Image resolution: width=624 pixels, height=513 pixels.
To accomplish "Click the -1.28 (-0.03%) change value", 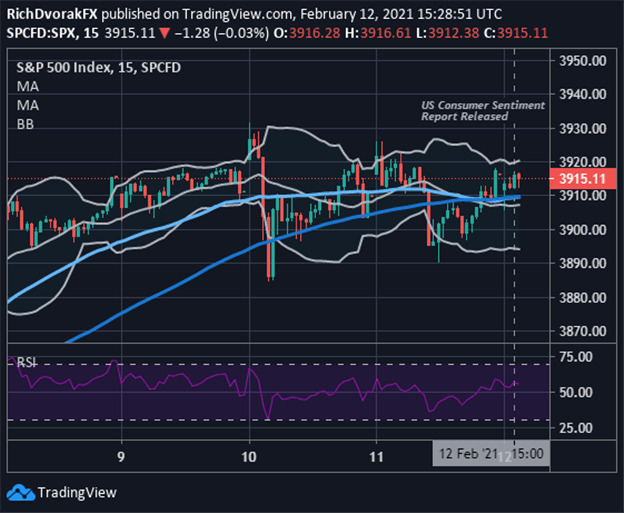I will (x=222, y=33).
